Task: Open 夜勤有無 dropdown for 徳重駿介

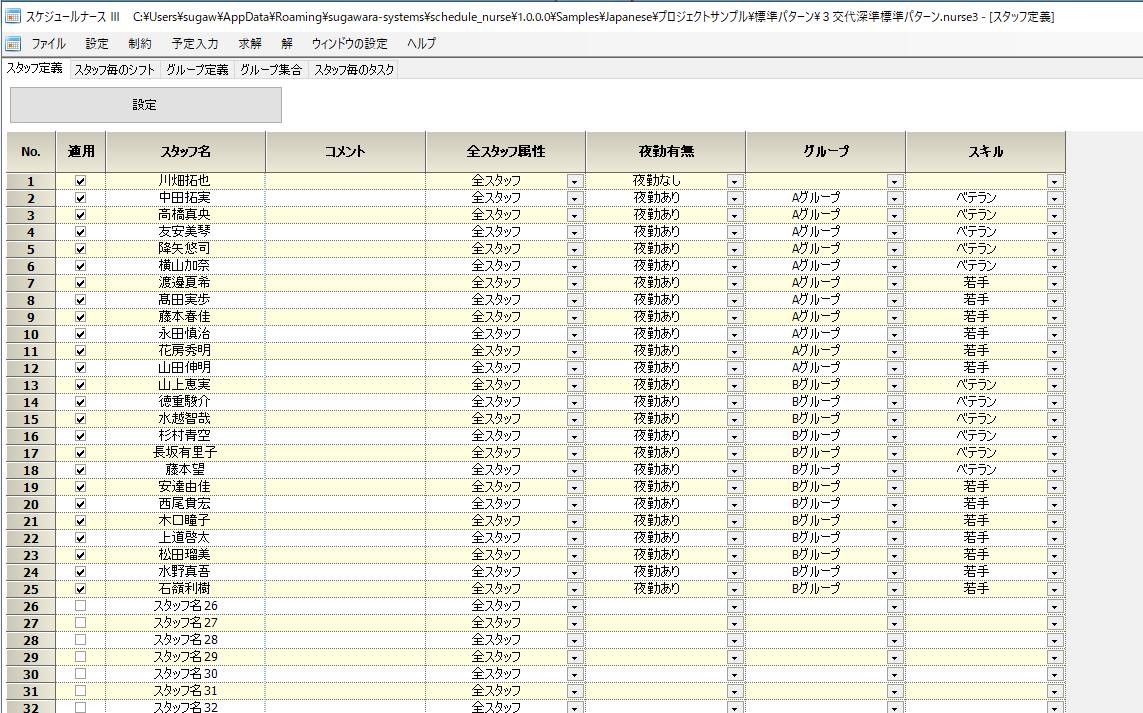Action: [x=734, y=402]
